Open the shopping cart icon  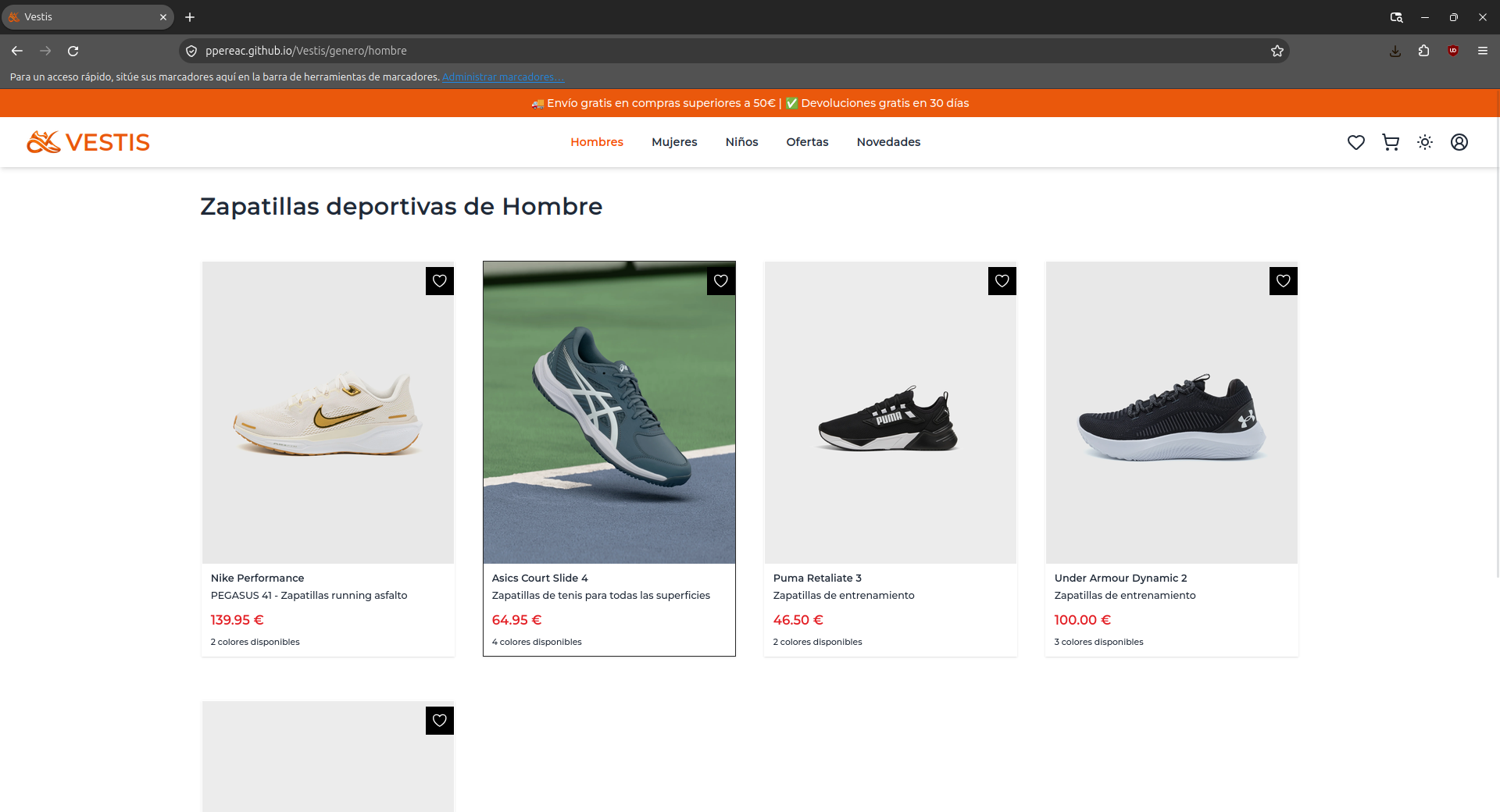pyautogui.click(x=1391, y=142)
